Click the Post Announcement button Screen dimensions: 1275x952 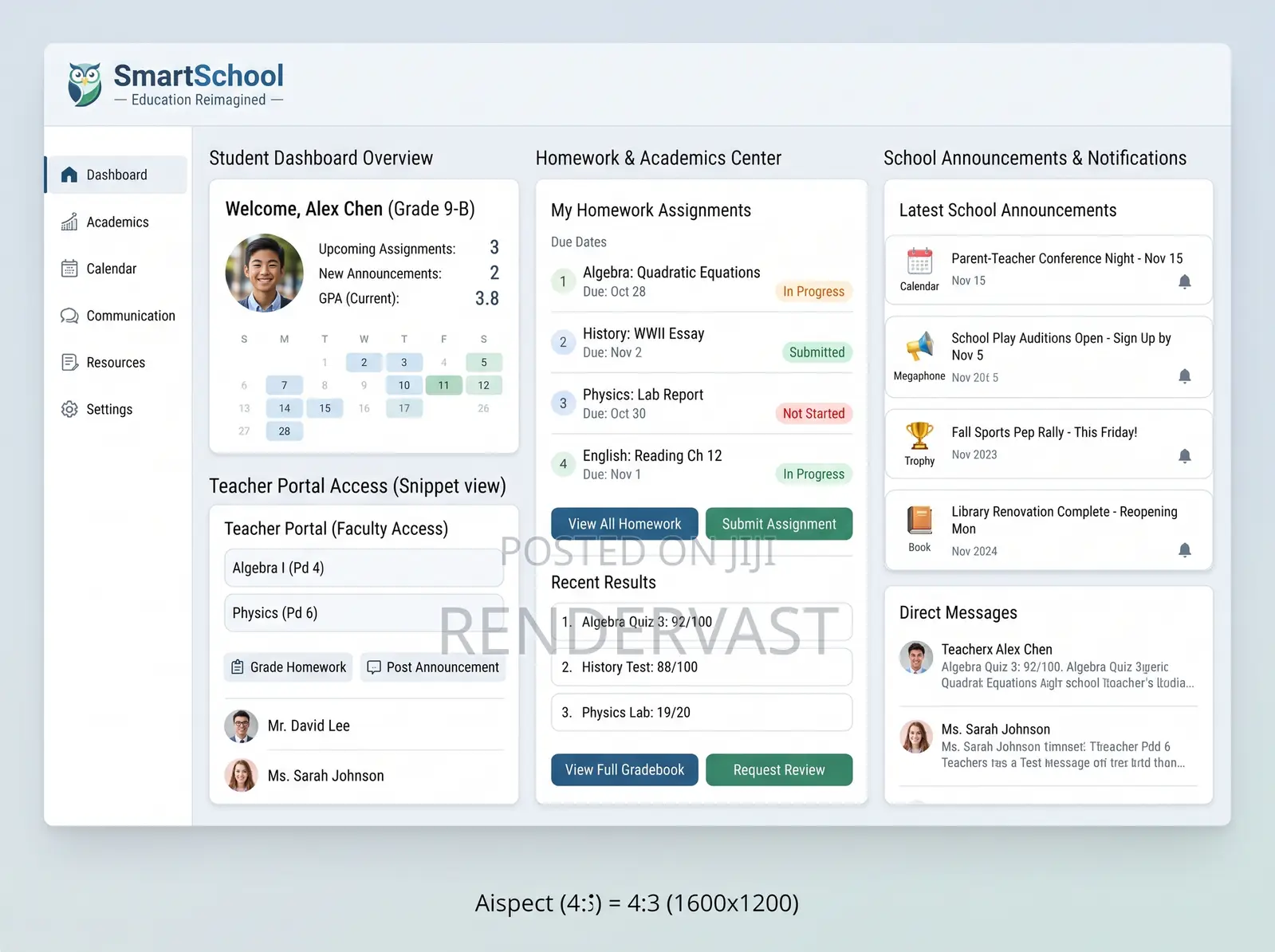coord(433,667)
